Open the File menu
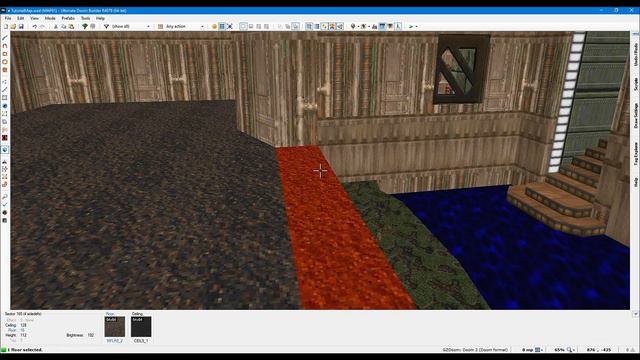 (8, 18)
